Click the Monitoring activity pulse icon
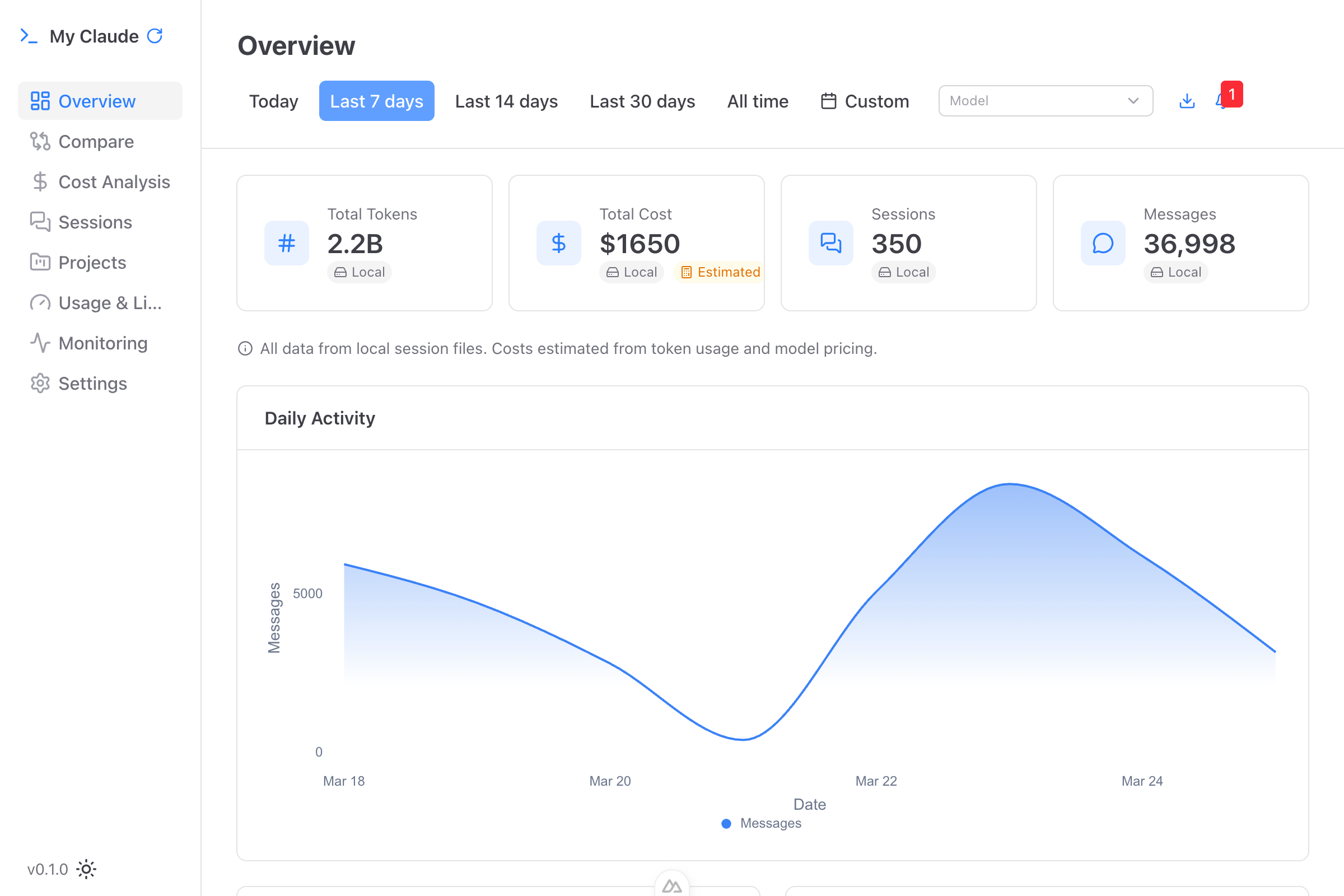This screenshot has width=1344, height=896. pos(40,343)
